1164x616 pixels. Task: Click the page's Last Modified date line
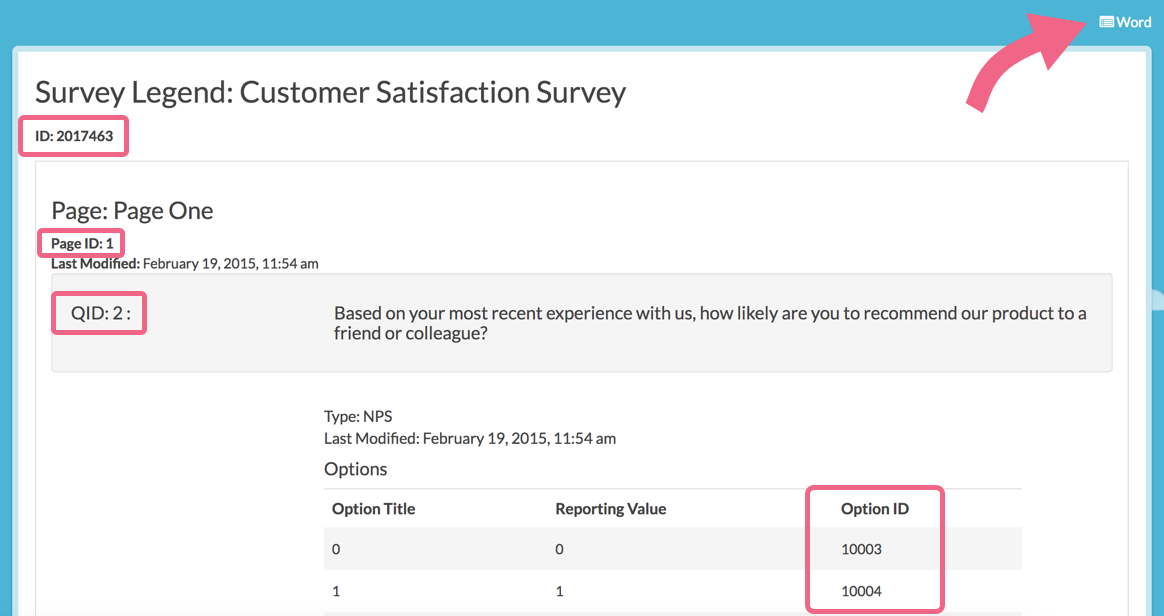(x=185, y=264)
